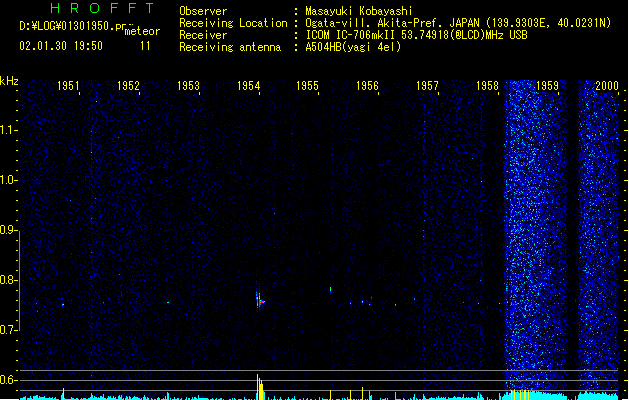The image size is (629, 400).
Task: Click the 1953 time axis label
Action: click(x=188, y=86)
